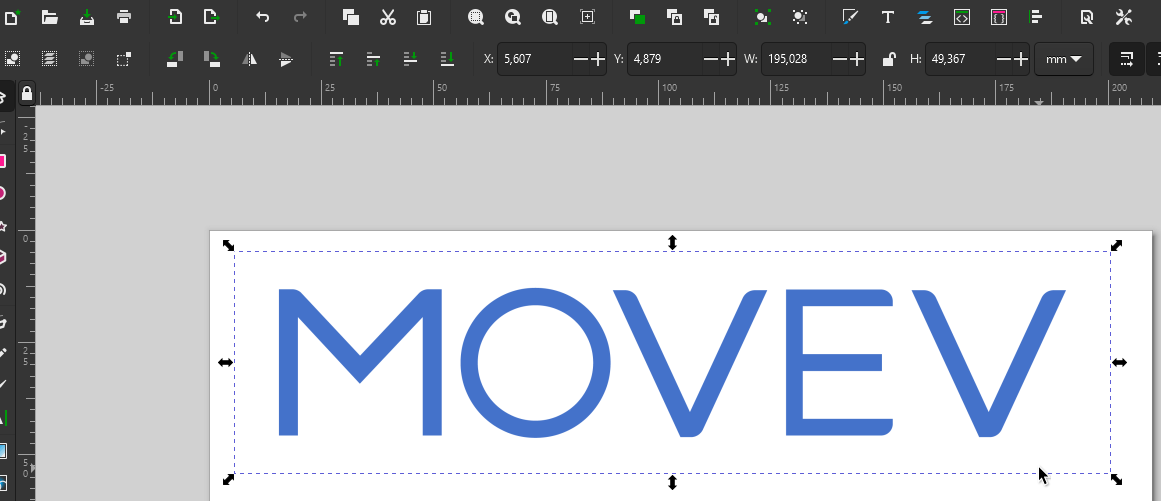This screenshot has height=501, width=1161.
Task: Open the Preferences wrench icon
Action: tap(1123, 17)
